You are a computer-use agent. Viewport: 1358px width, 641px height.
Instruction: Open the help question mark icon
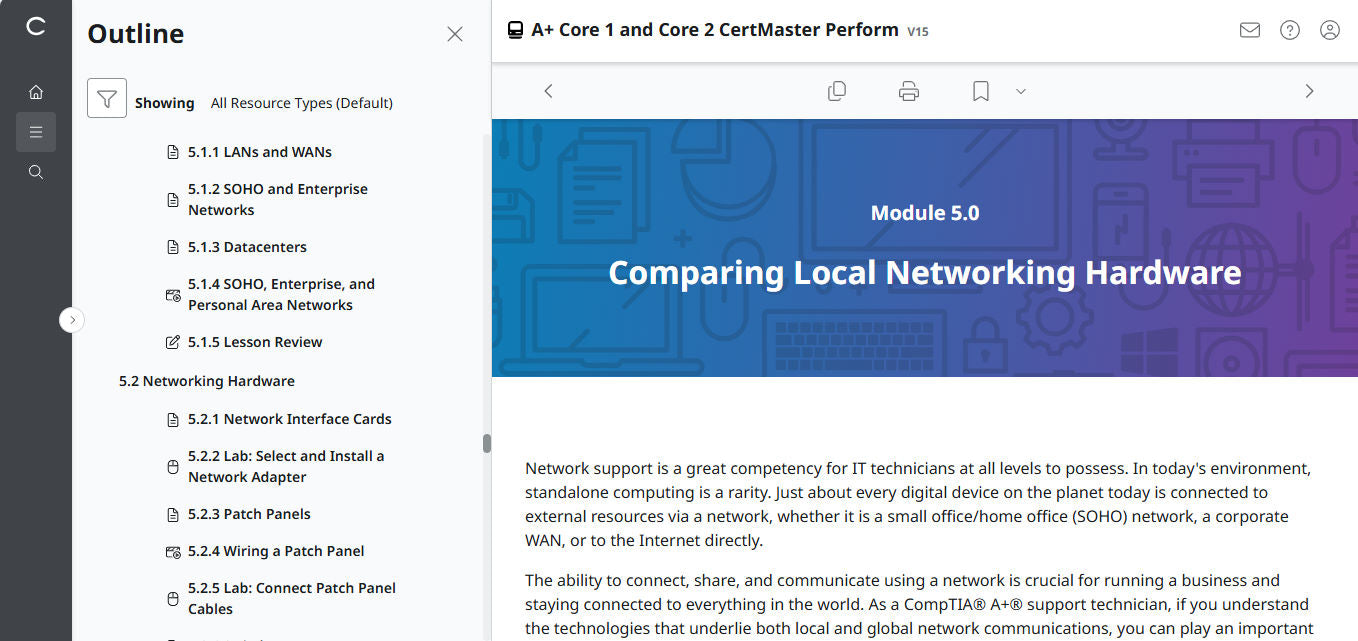[x=1289, y=30]
